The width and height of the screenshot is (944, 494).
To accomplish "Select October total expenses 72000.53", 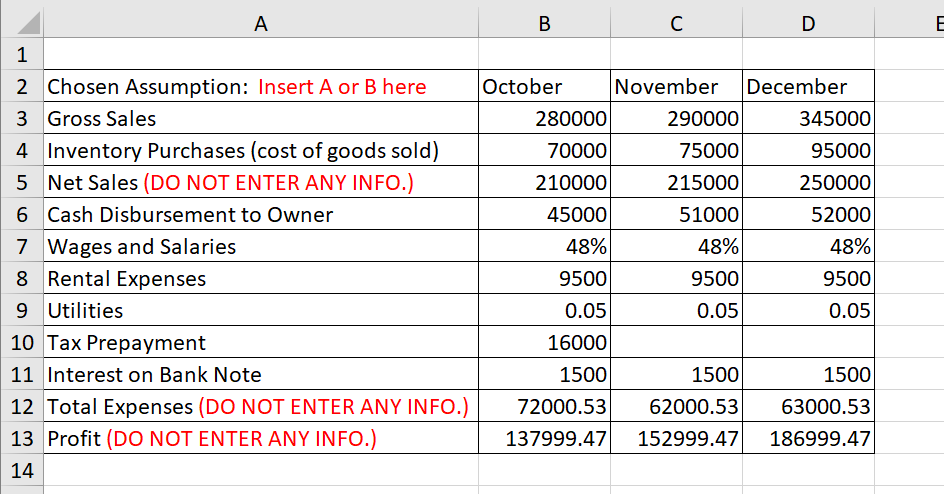I will click(544, 406).
